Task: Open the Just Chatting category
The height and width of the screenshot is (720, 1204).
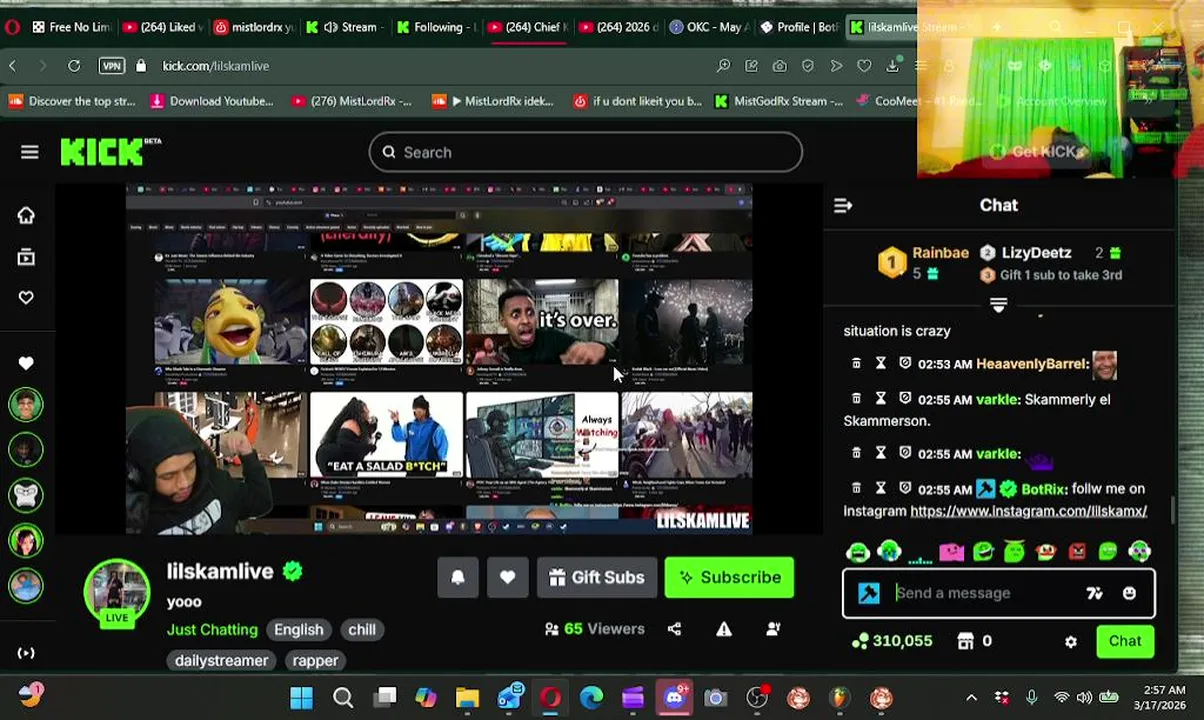Action: (212, 630)
